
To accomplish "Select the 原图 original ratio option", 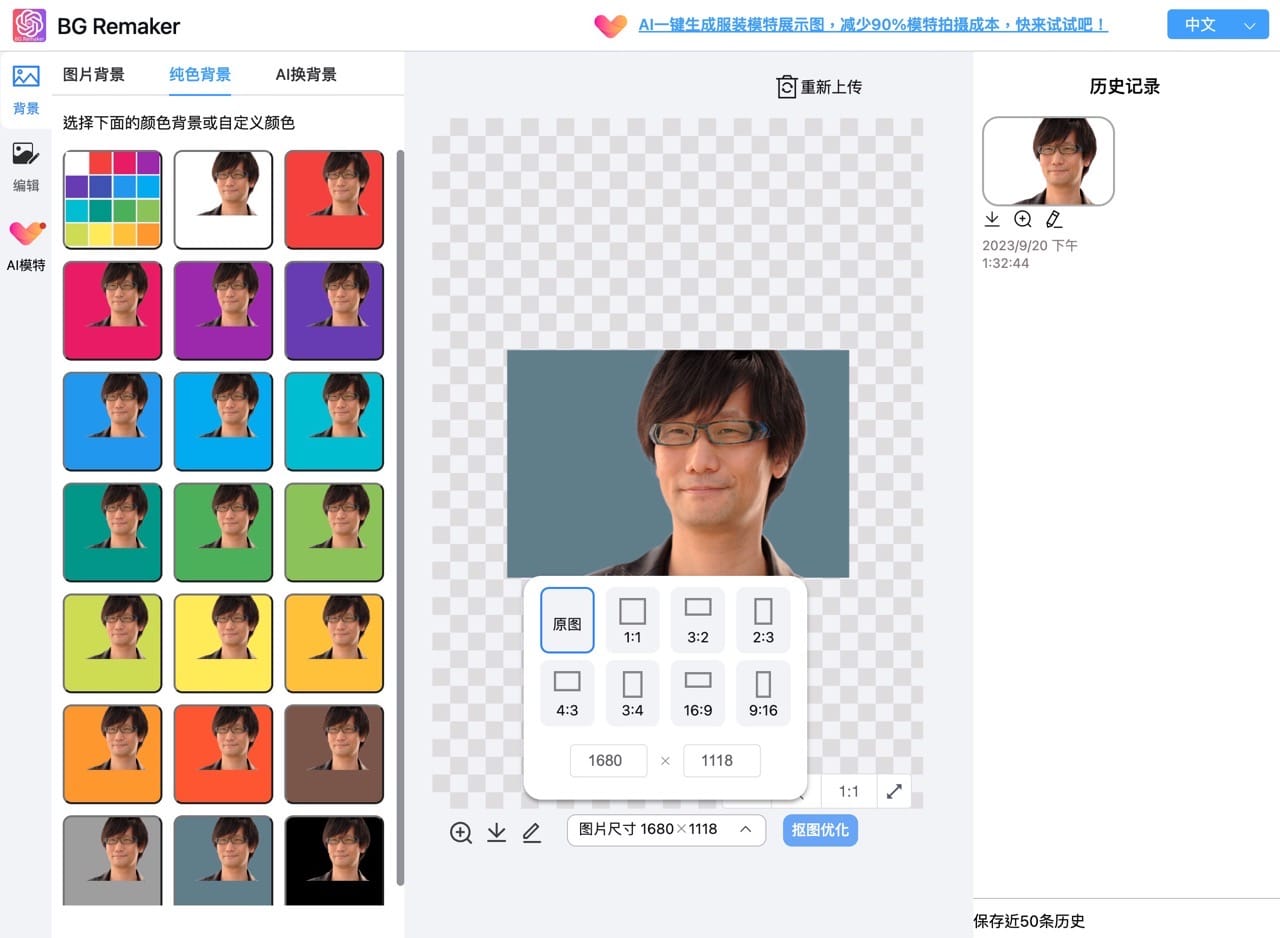I will click(x=567, y=620).
